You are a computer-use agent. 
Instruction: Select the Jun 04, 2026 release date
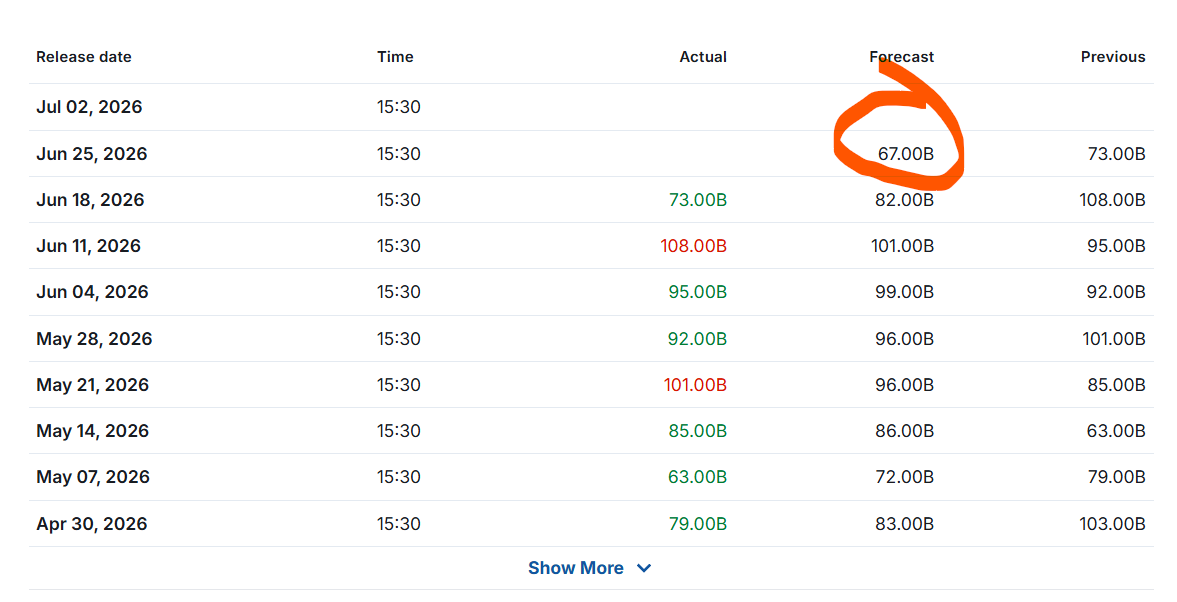[x=92, y=292]
